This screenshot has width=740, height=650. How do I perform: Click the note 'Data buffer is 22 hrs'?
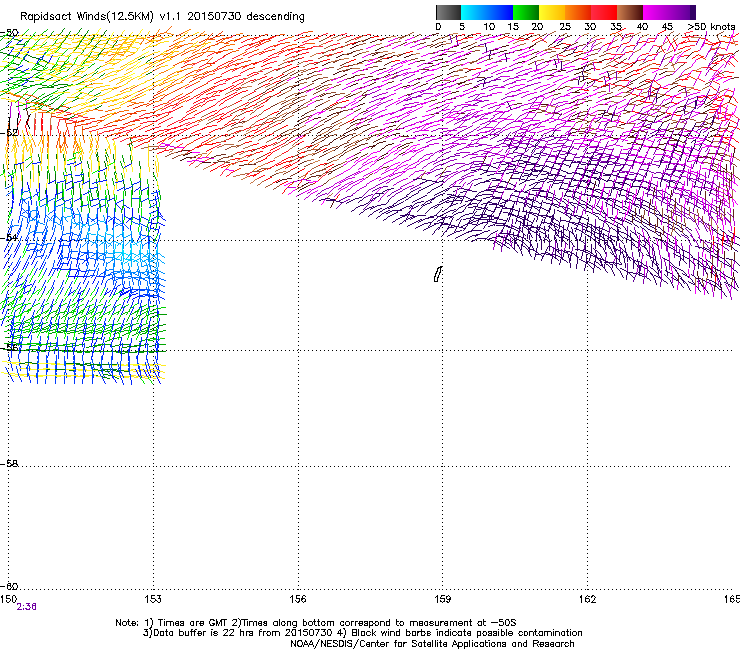coord(205,633)
